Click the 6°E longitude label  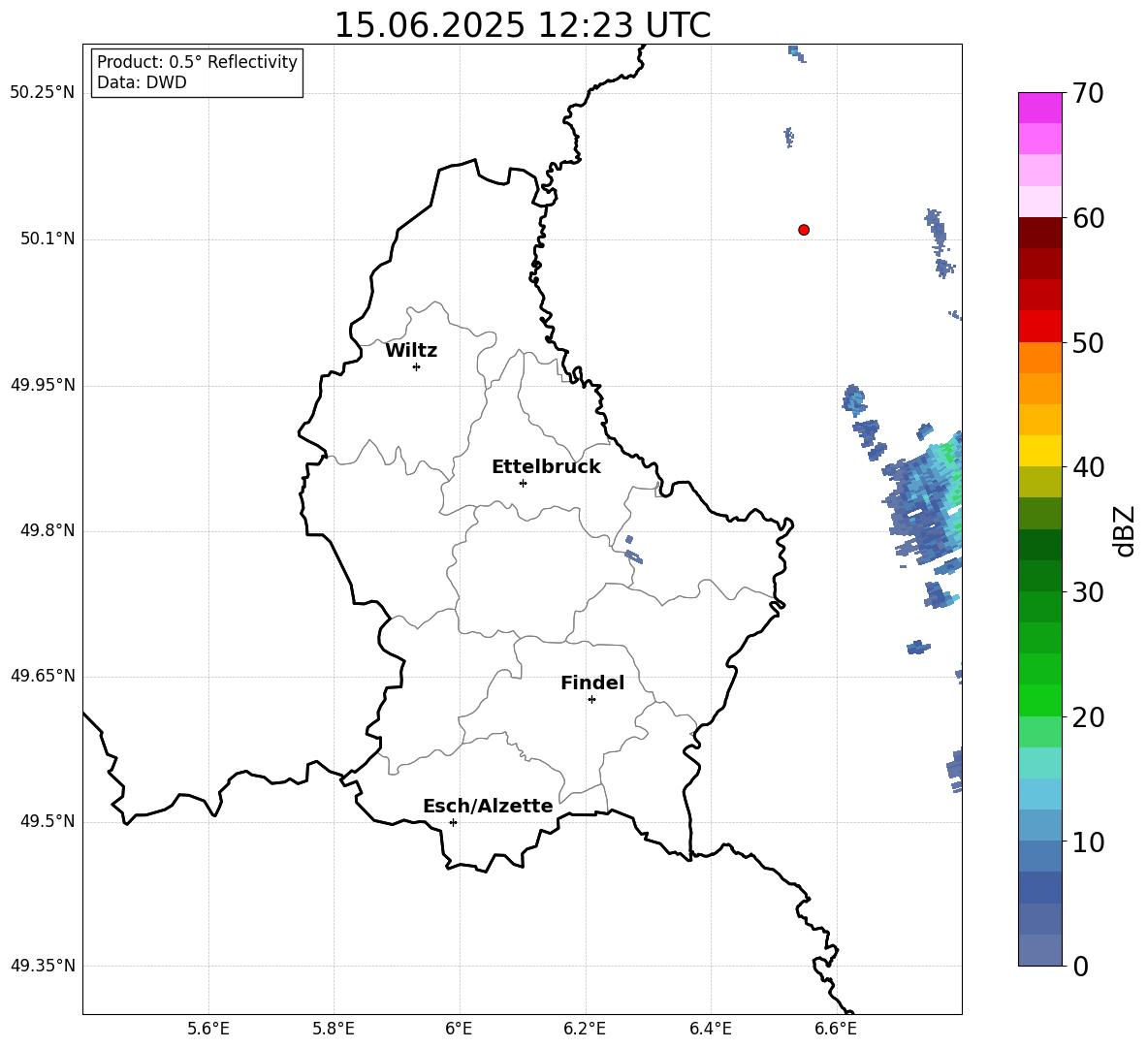pyautogui.click(x=459, y=1029)
